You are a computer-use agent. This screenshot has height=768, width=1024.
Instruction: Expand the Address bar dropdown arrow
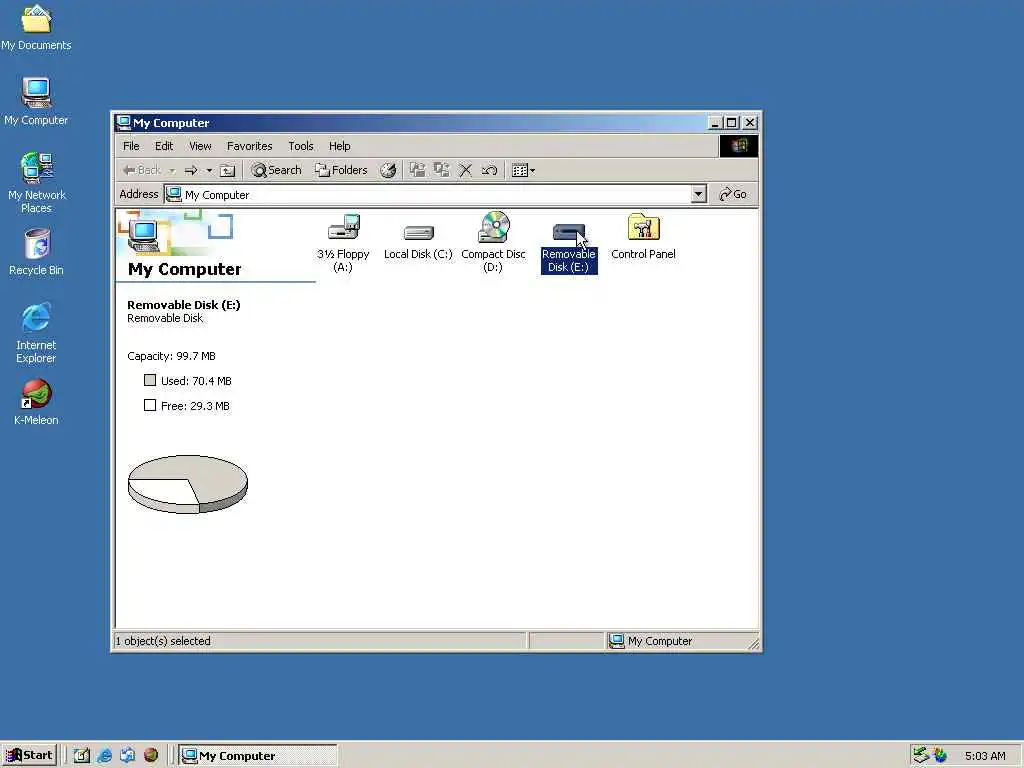click(x=699, y=195)
